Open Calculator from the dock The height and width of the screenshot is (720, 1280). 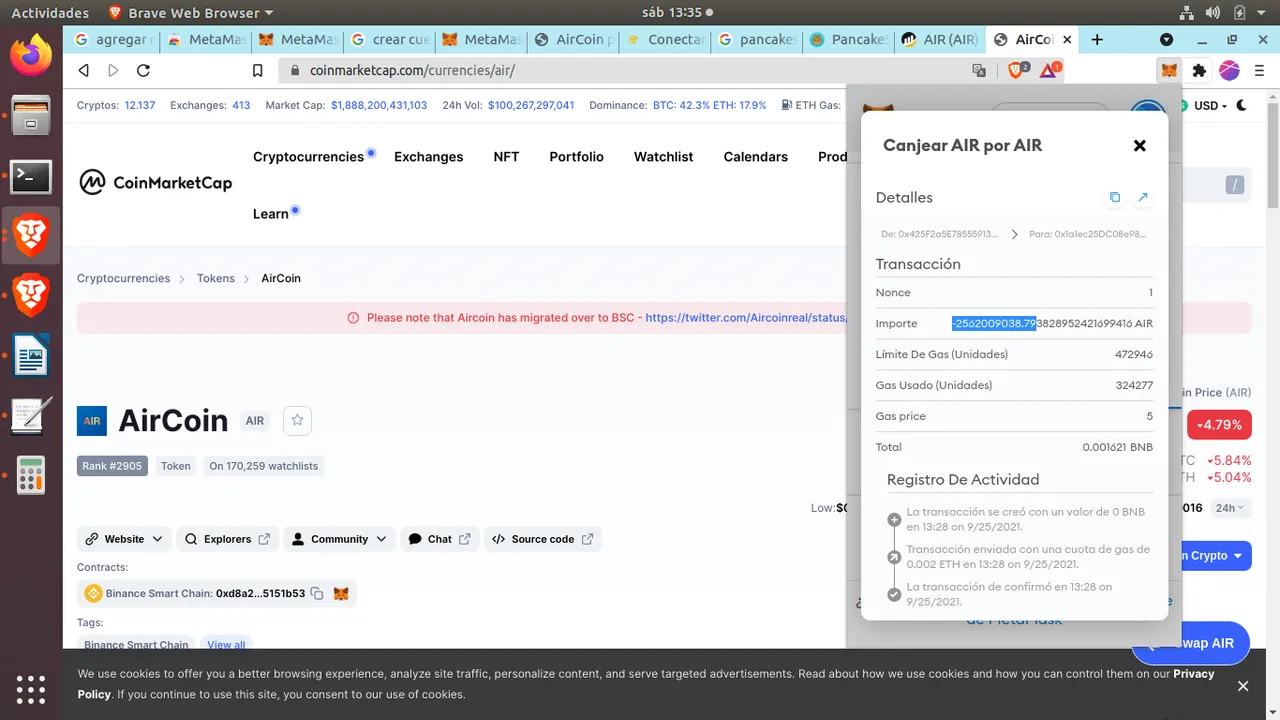31,475
